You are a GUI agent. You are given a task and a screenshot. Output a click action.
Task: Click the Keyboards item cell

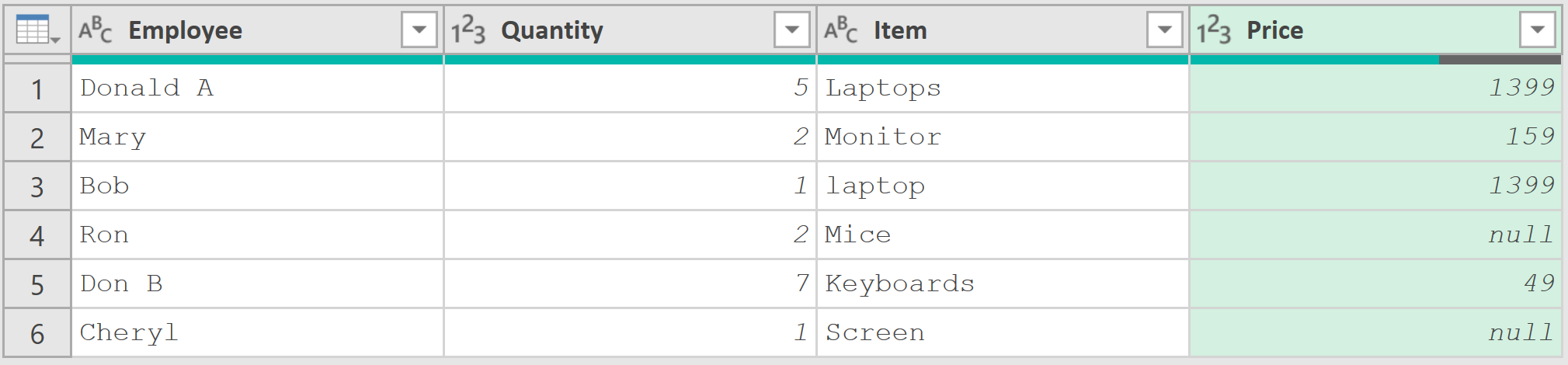[1003, 284]
